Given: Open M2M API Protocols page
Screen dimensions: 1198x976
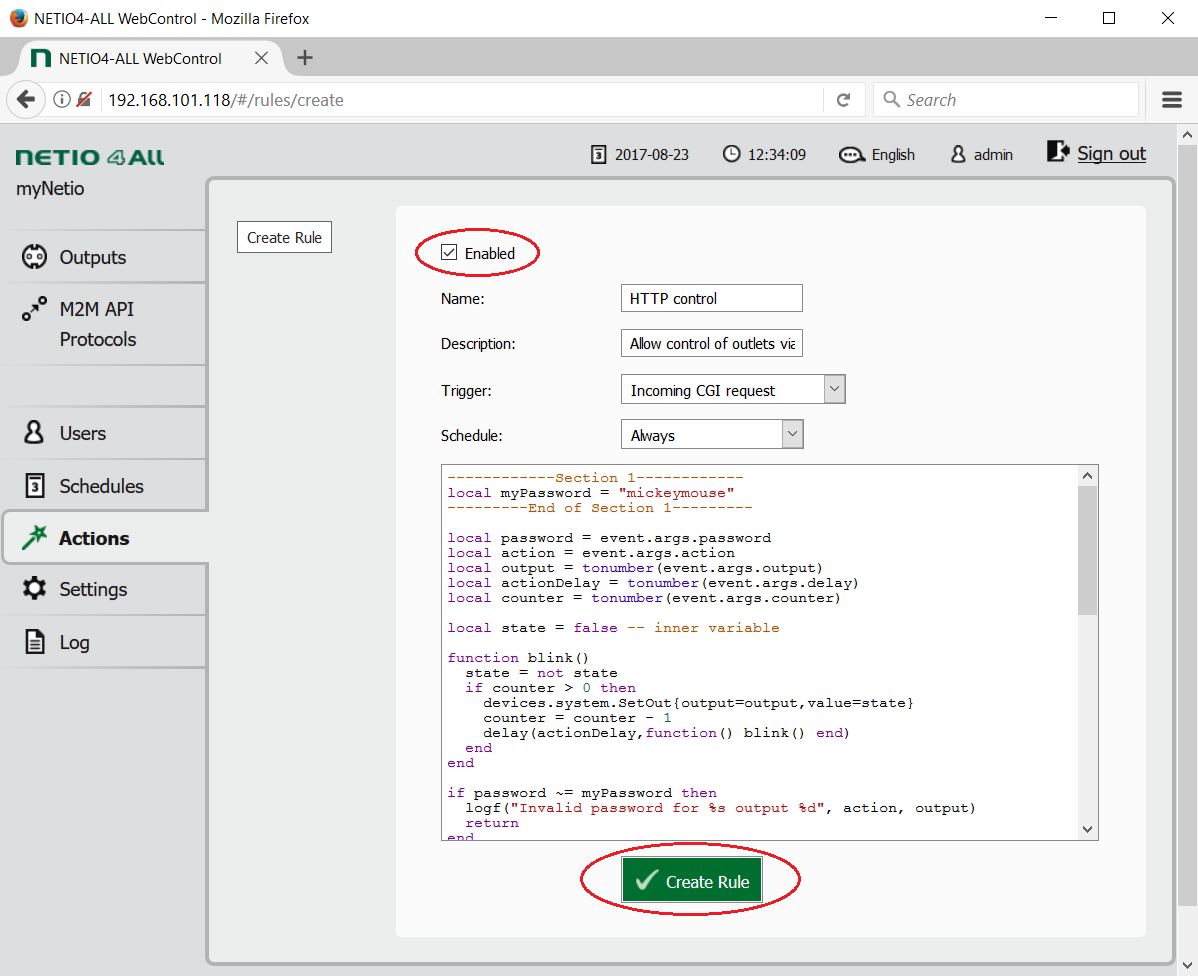Looking at the screenshot, I should (104, 324).
